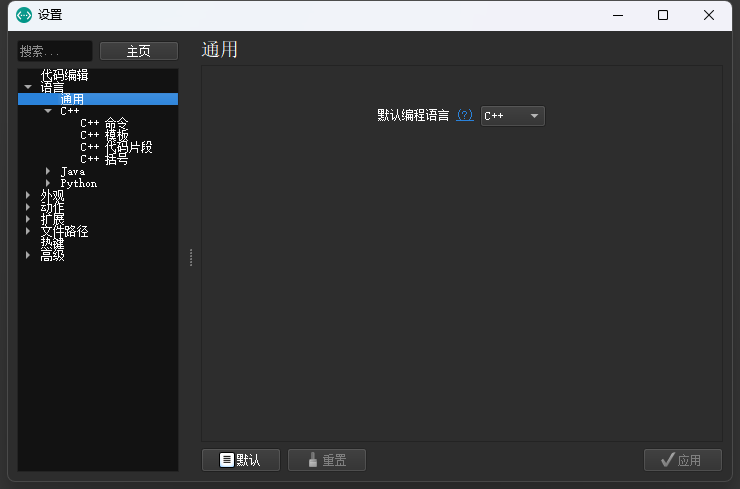This screenshot has width=740, height=489.
Task: Expand the Python tree node
Action: (x=48, y=184)
